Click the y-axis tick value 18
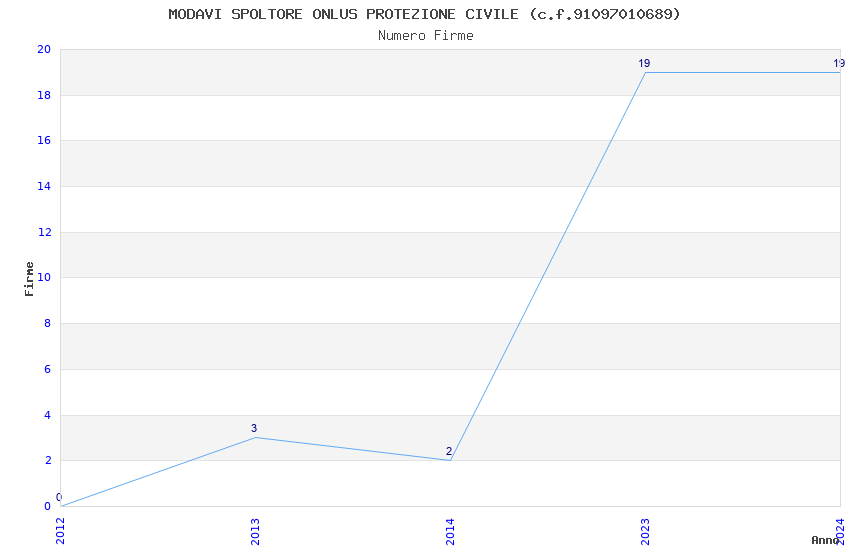This screenshot has height=550, width=850. pos(44,95)
